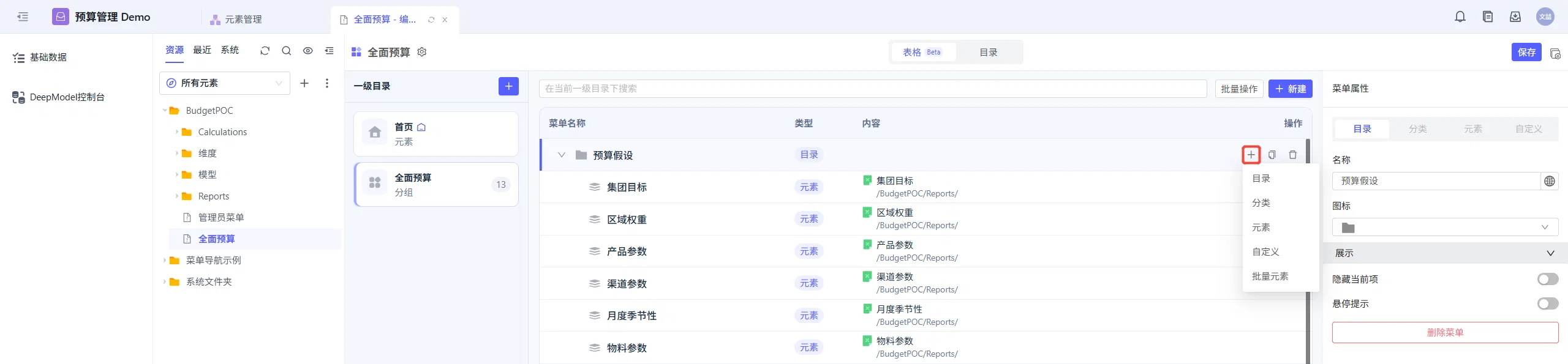Toggle the eye visibility icon in resource panel

point(308,51)
